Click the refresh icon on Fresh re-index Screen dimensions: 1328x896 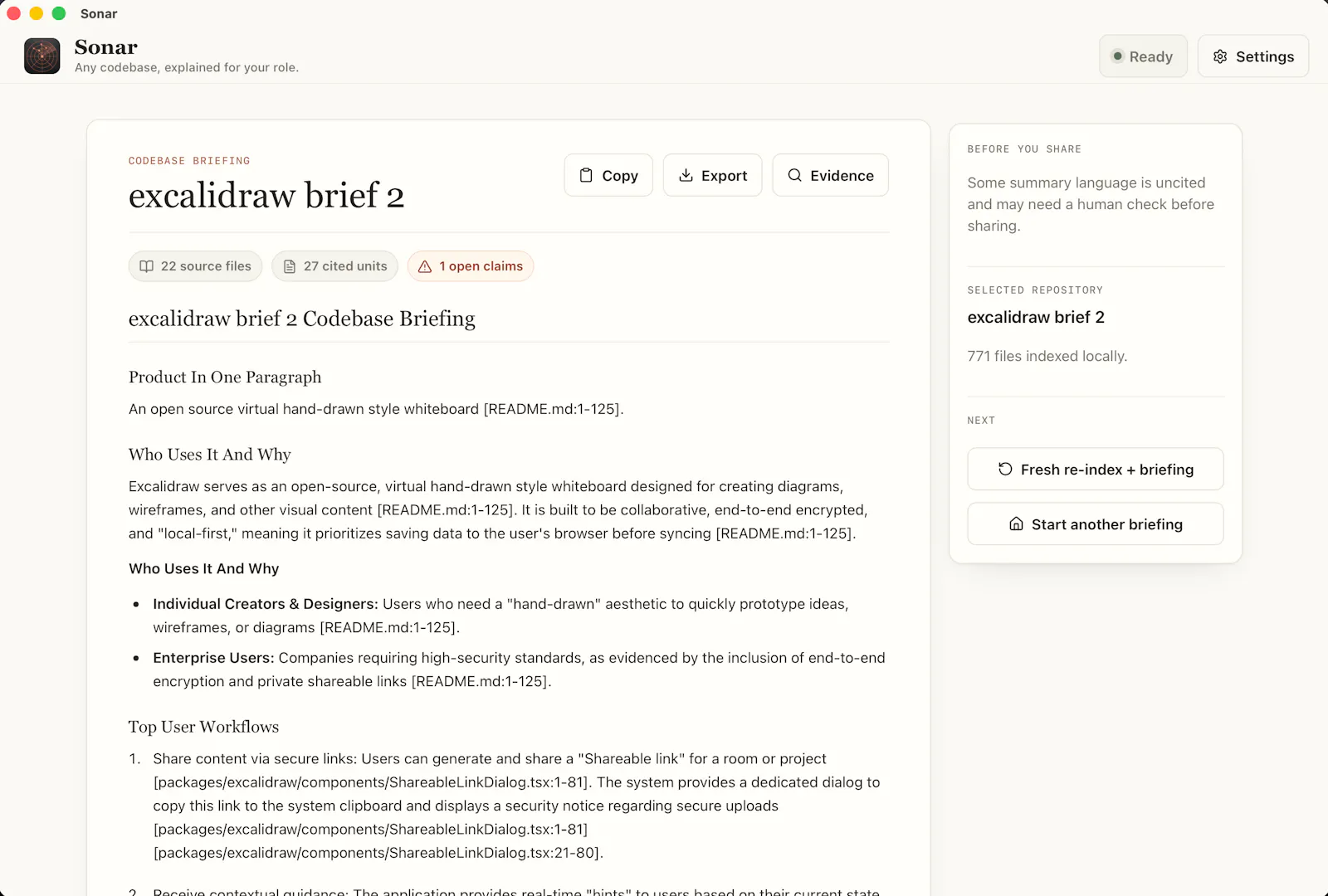click(1005, 469)
